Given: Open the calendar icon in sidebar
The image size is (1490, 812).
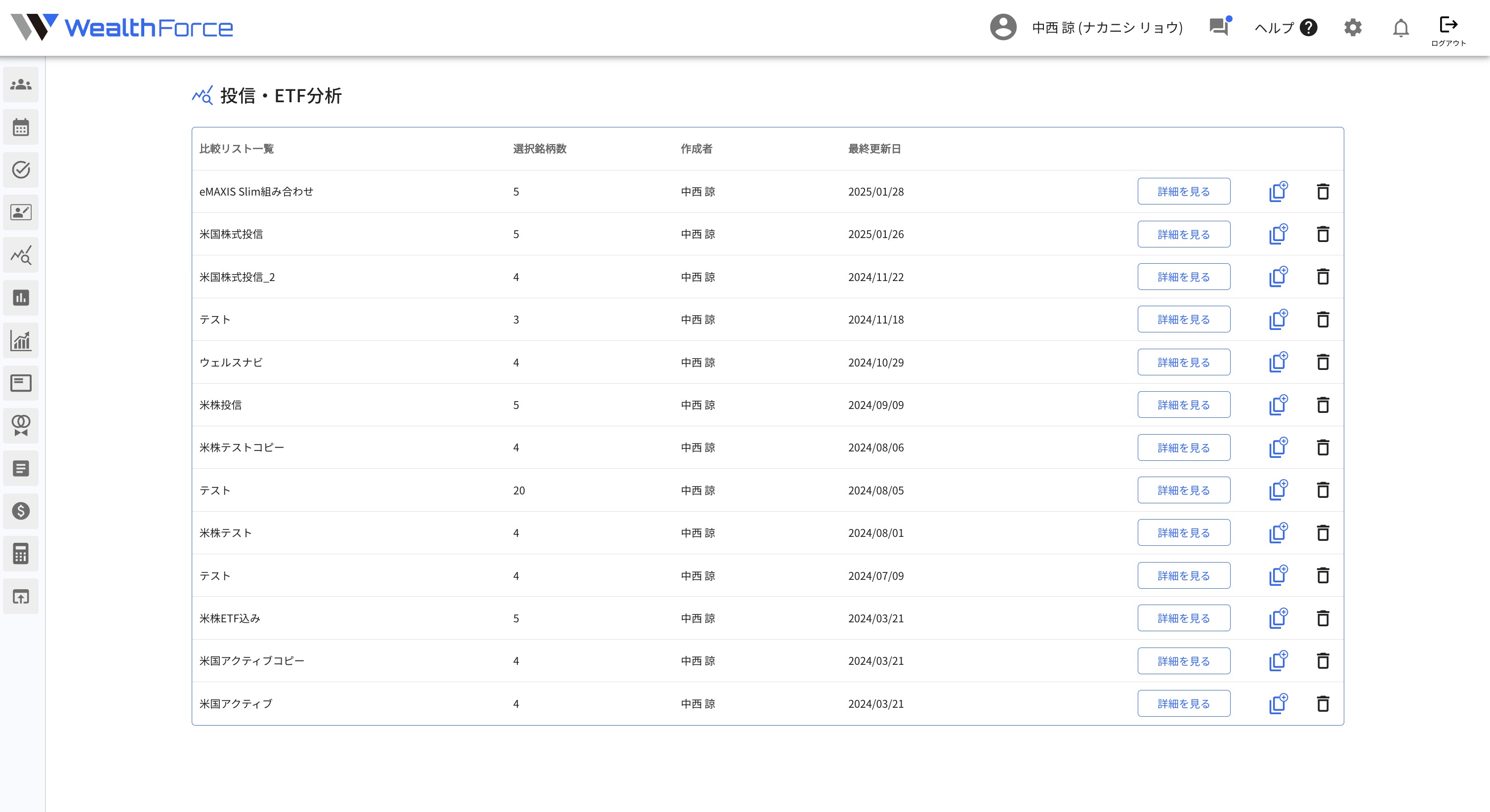Looking at the screenshot, I should tap(21, 127).
